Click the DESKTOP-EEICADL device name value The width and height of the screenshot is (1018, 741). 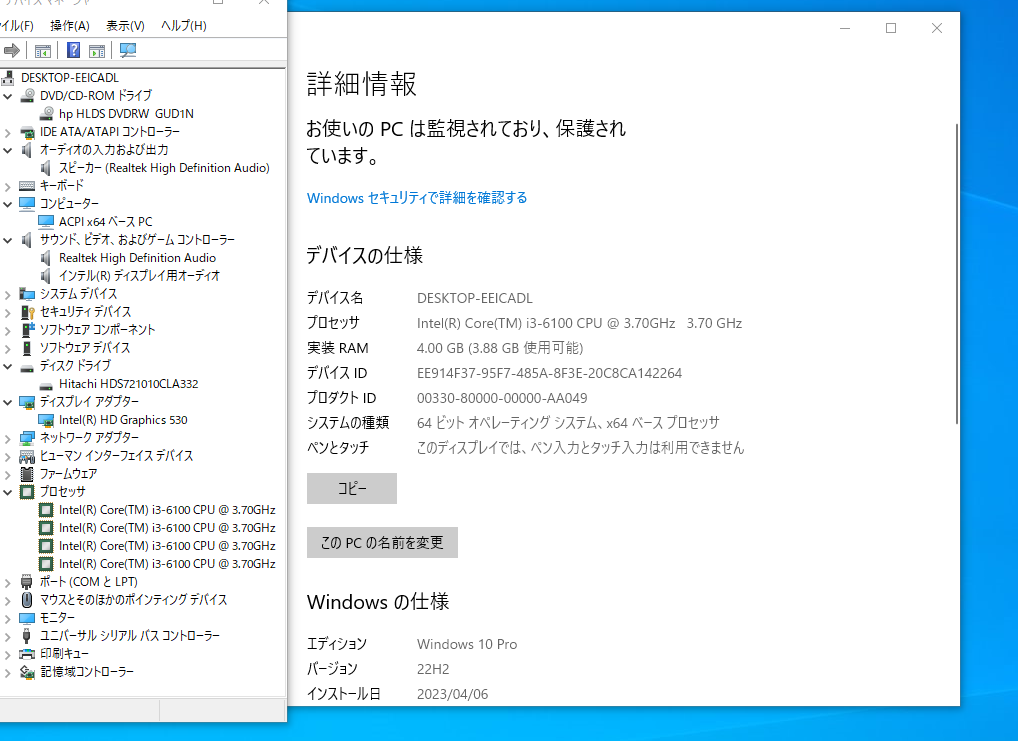tap(475, 298)
